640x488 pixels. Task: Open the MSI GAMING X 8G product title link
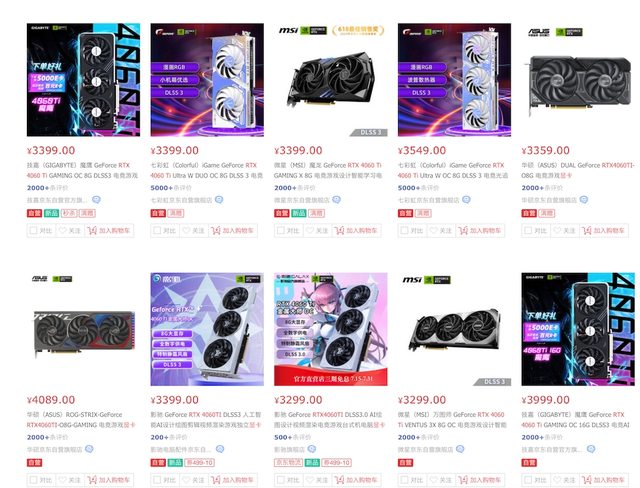[328, 171]
